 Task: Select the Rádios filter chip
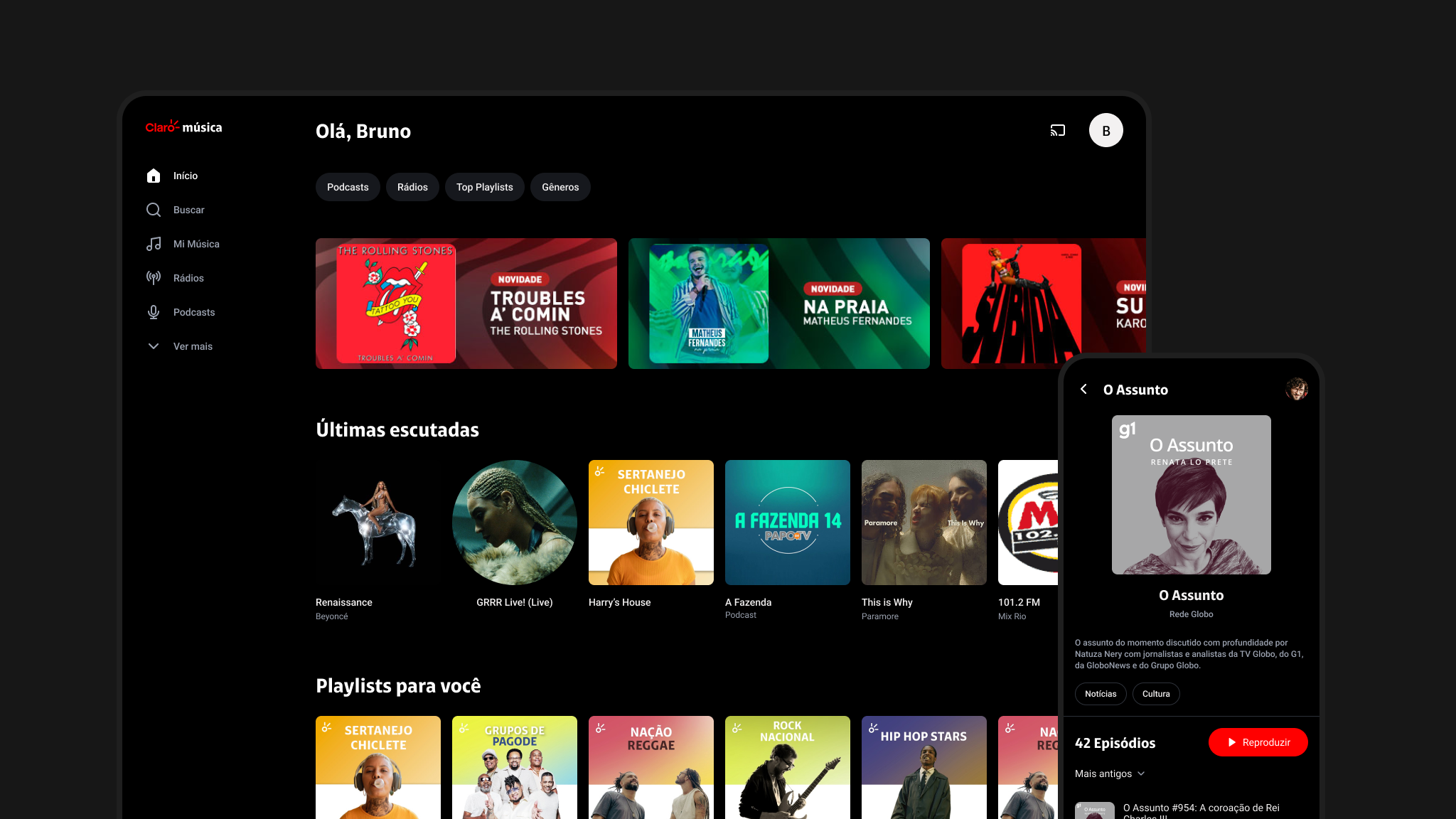coord(412,187)
